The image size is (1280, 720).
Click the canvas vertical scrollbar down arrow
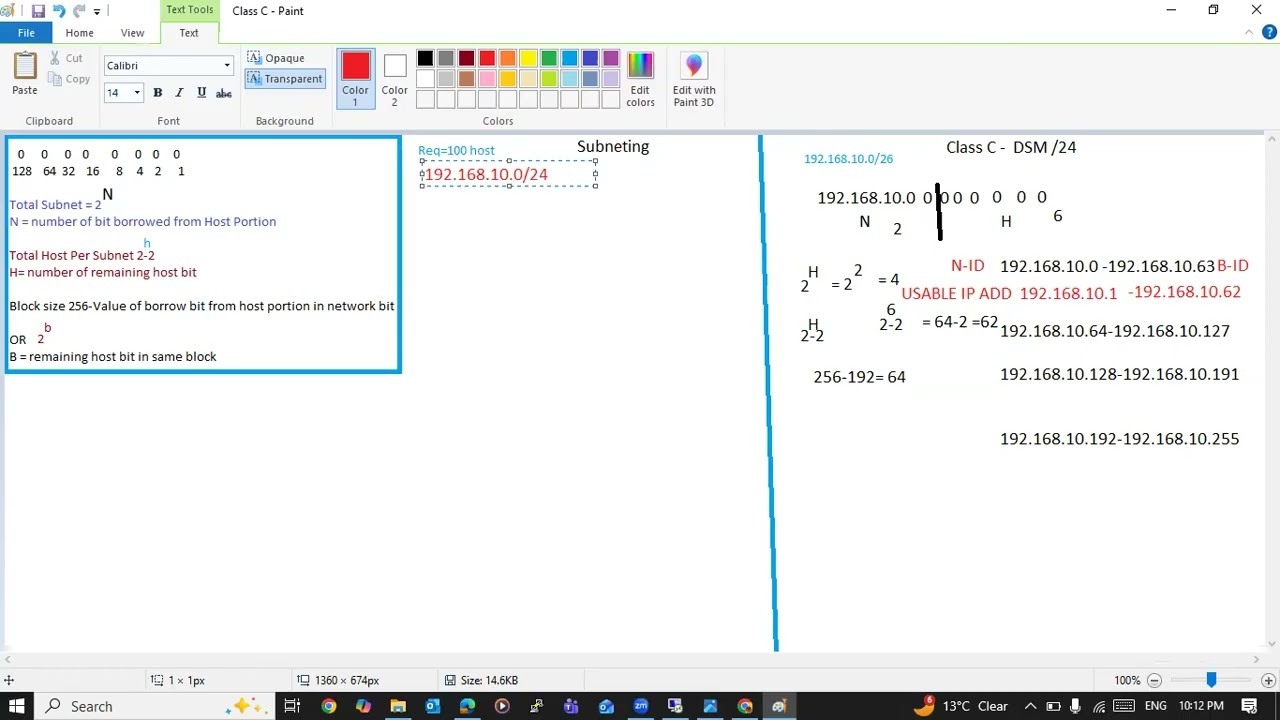[x=1272, y=644]
